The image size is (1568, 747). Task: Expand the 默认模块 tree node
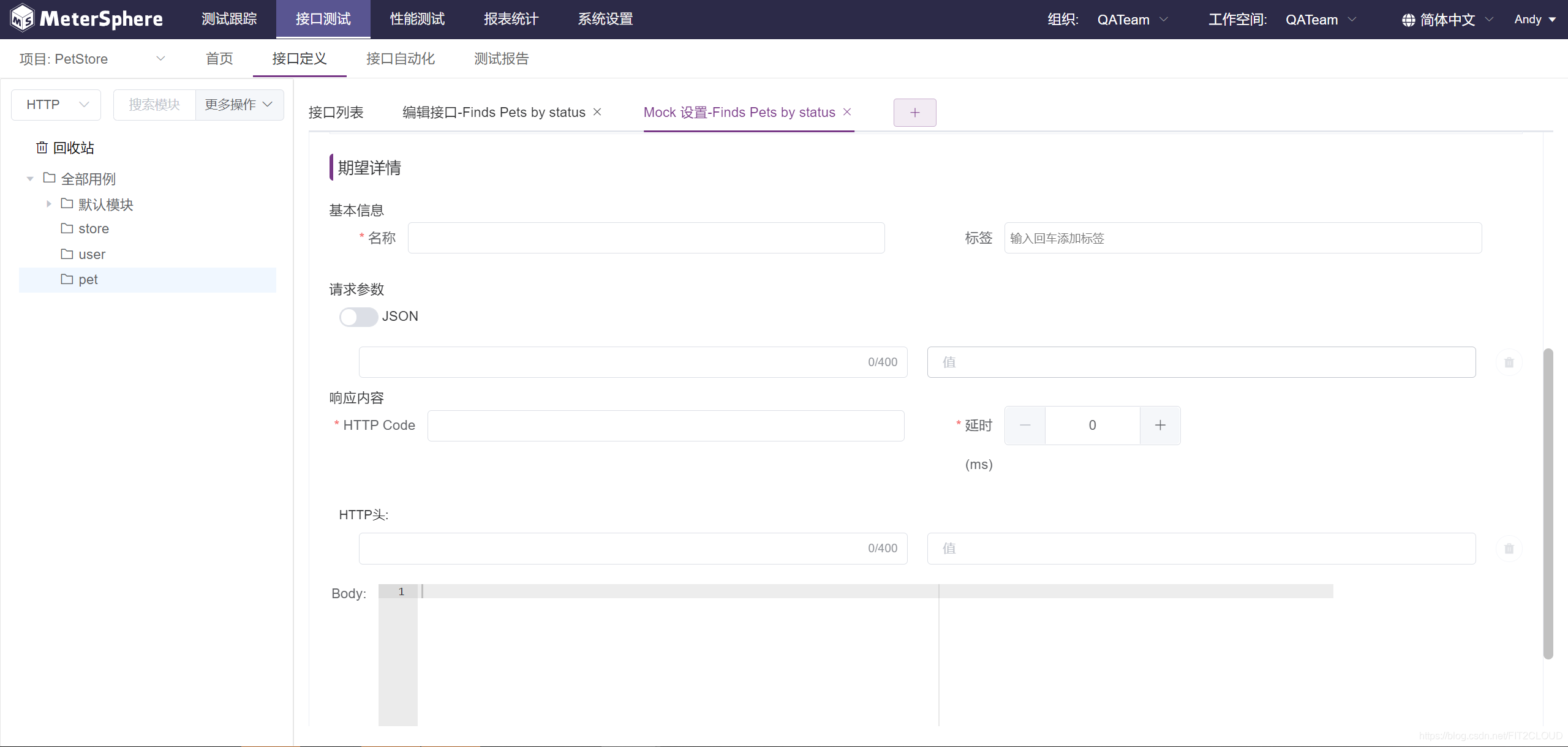click(49, 204)
